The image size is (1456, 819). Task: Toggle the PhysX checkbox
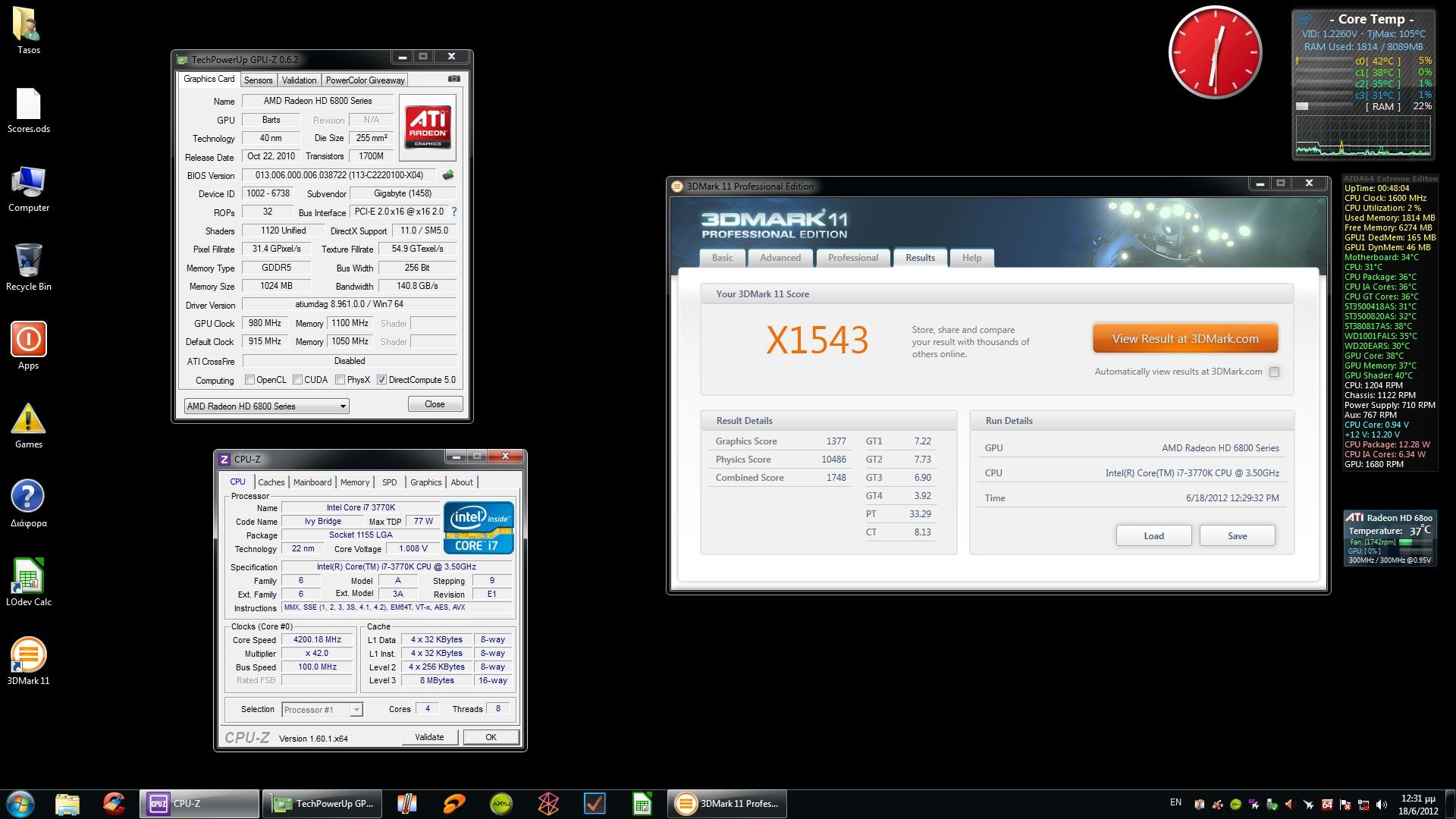point(340,380)
